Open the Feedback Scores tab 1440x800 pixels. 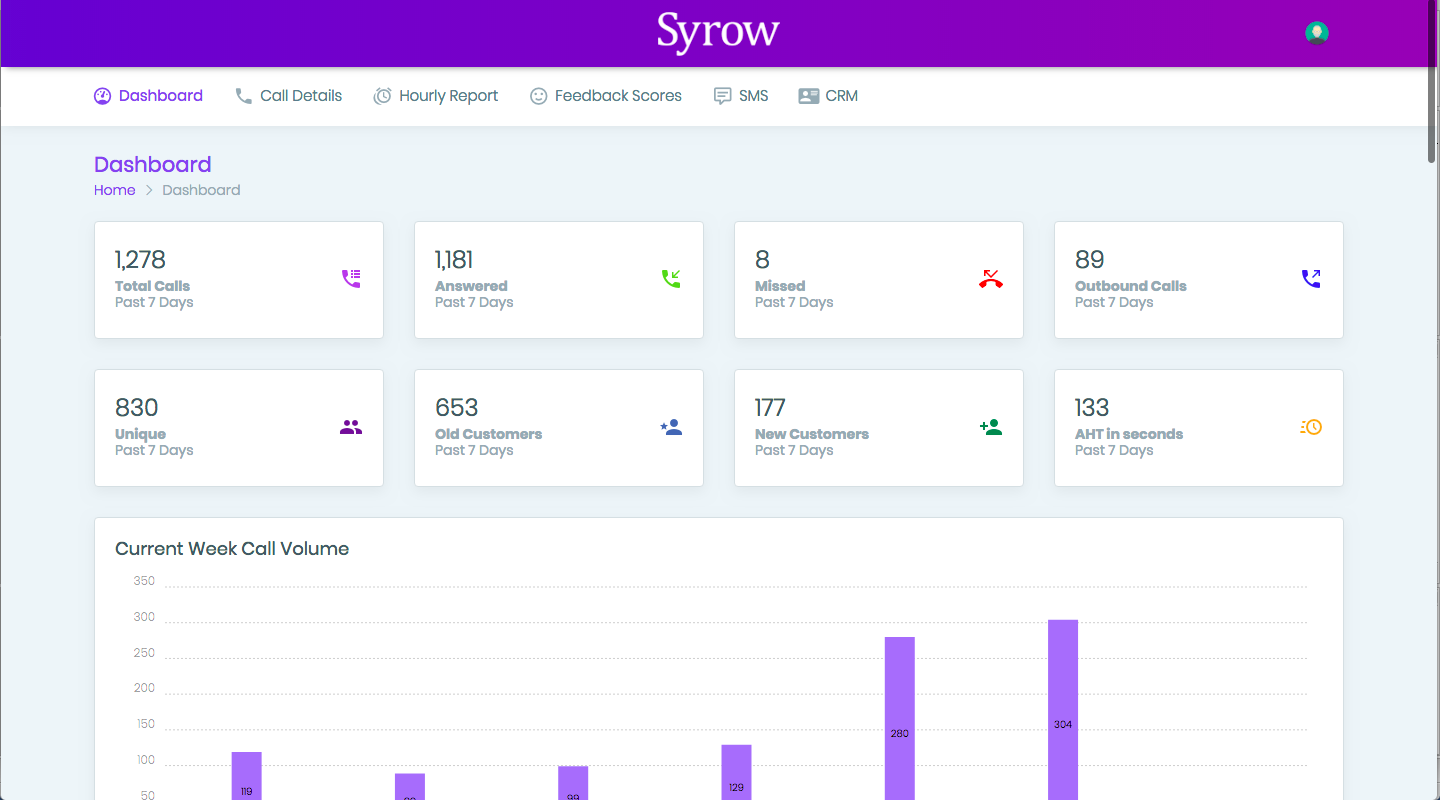(606, 96)
